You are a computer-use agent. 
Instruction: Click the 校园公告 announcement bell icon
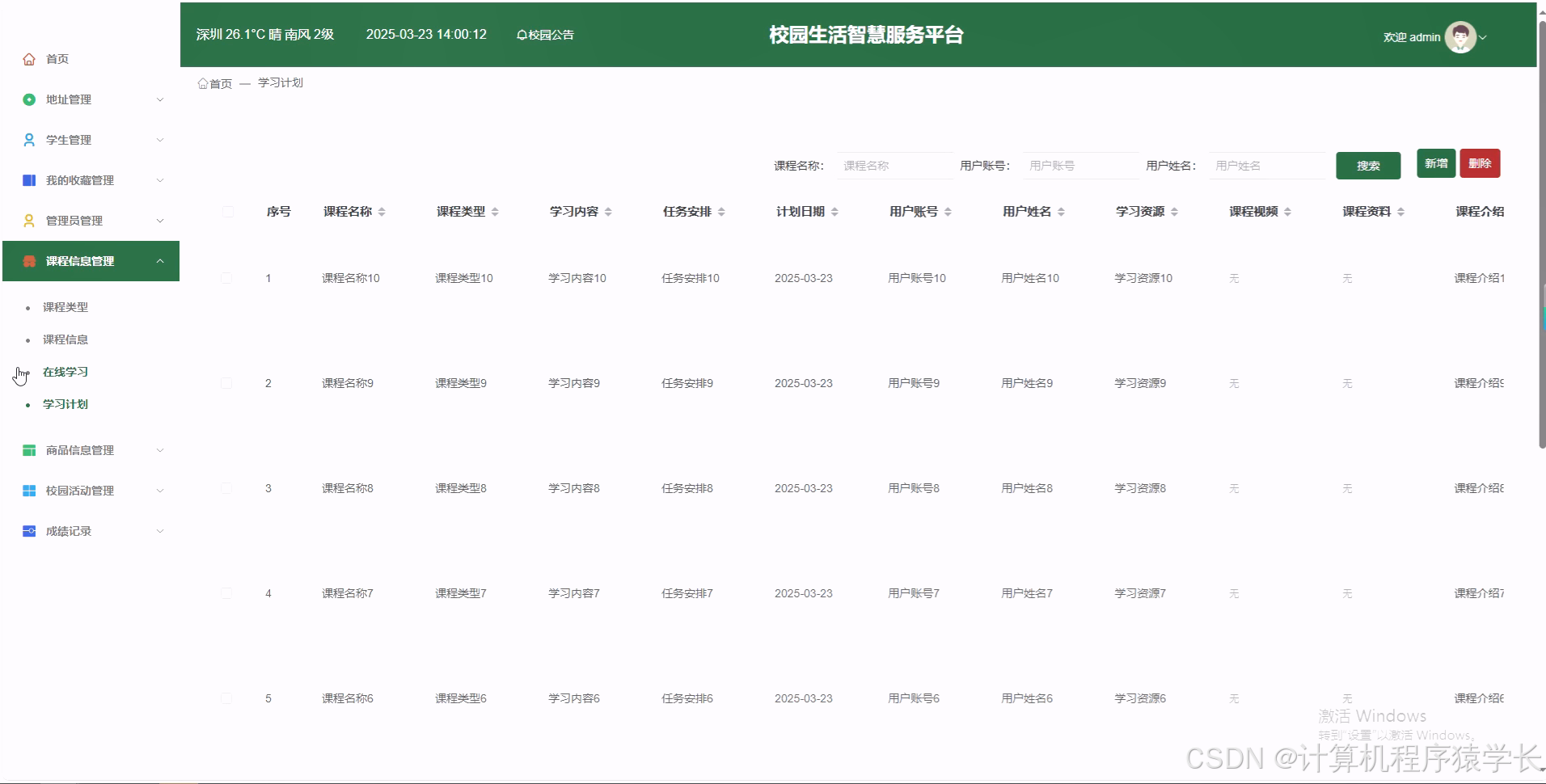pos(522,34)
